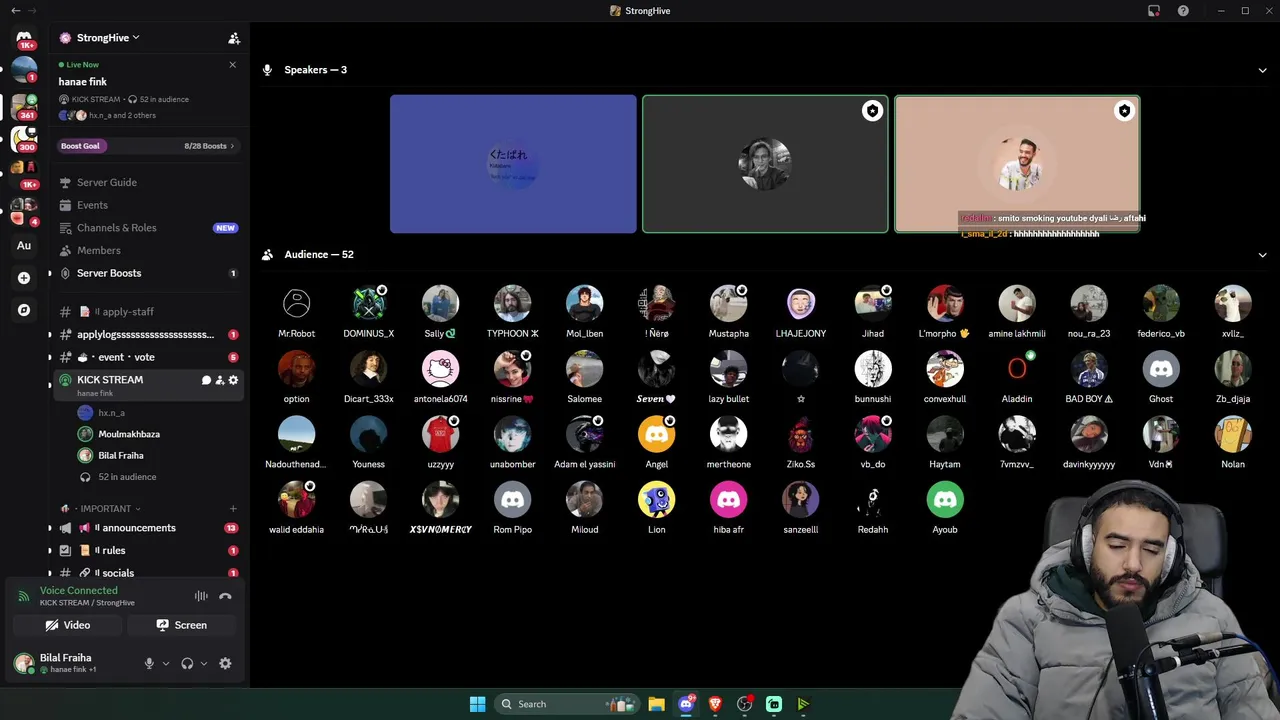This screenshot has width=1280, height=720.
Task: Open File Explorer from taskbar
Action: click(657, 704)
